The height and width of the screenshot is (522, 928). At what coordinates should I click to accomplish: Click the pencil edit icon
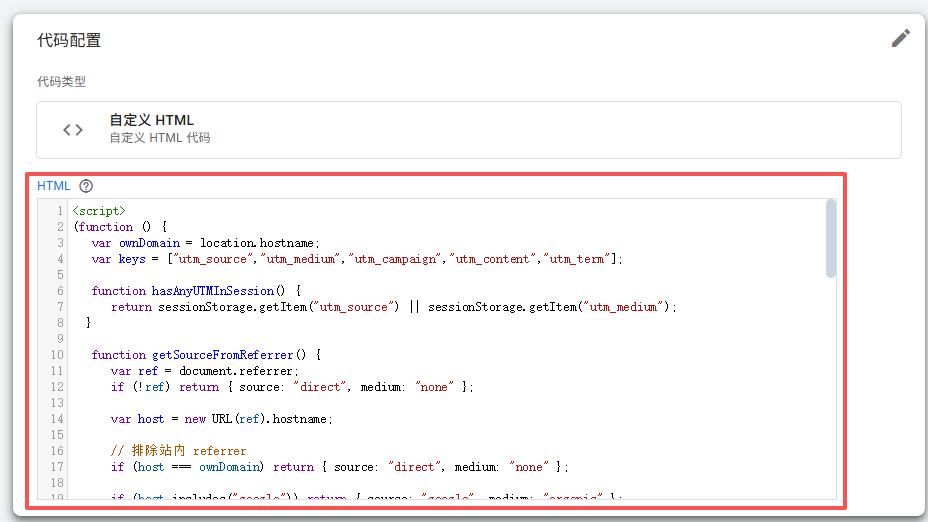click(x=901, y=38)
